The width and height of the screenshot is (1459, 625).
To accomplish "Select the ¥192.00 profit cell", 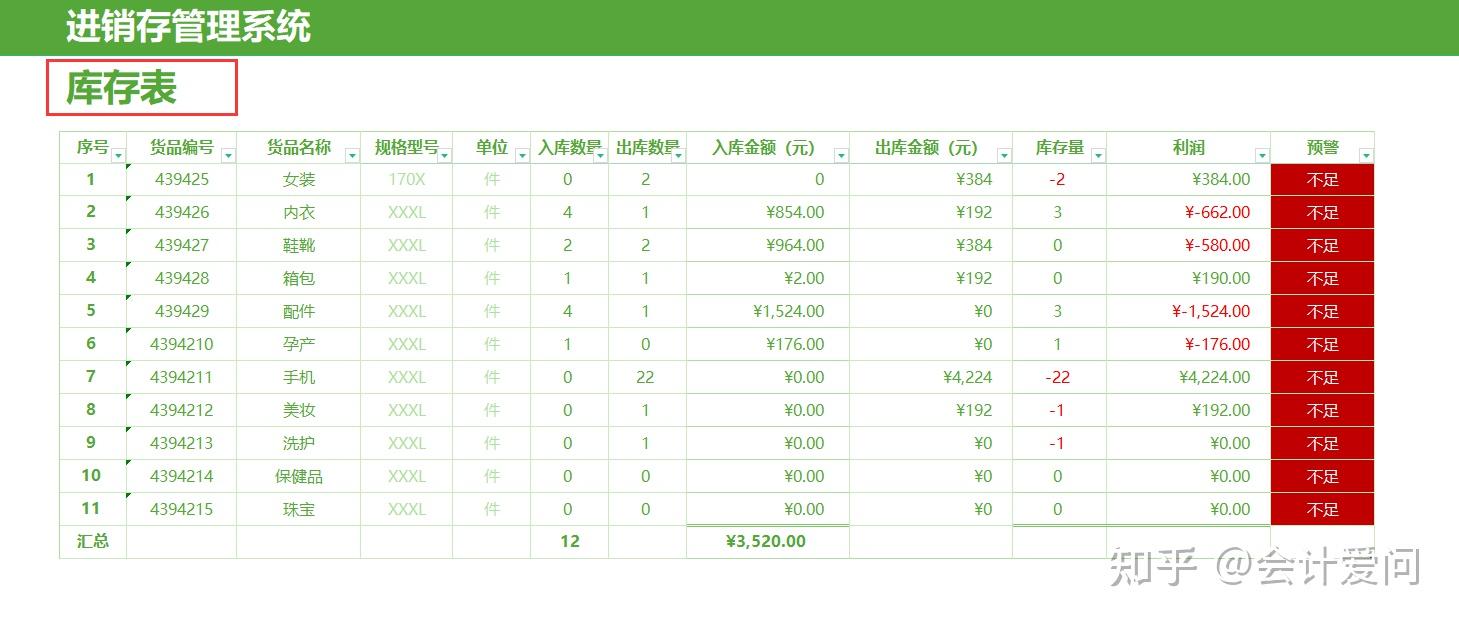I will point(1189,410).
